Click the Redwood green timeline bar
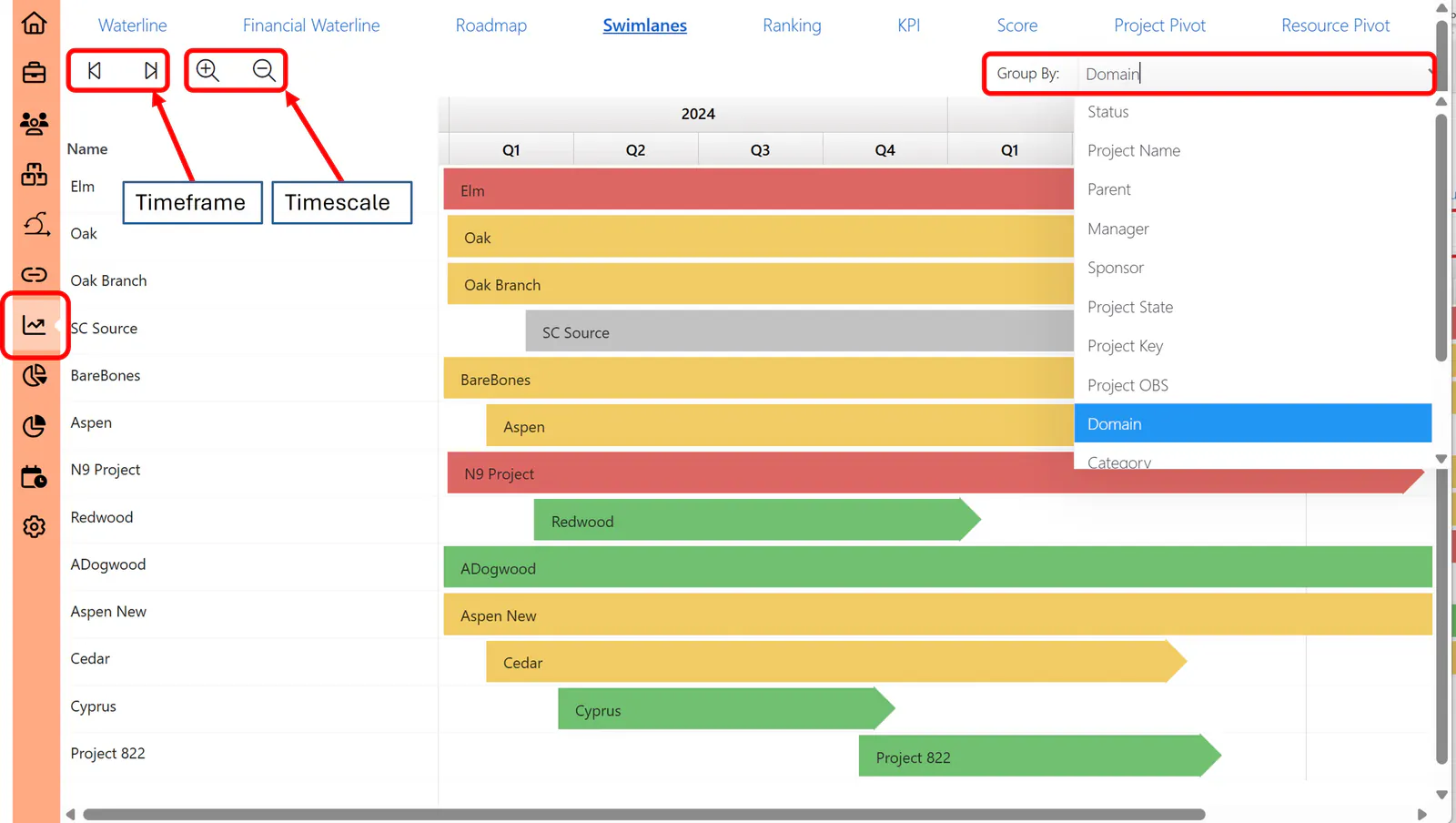Image resolution: width=1456 pixels, height=823 pixels. (x=757, y=521)
